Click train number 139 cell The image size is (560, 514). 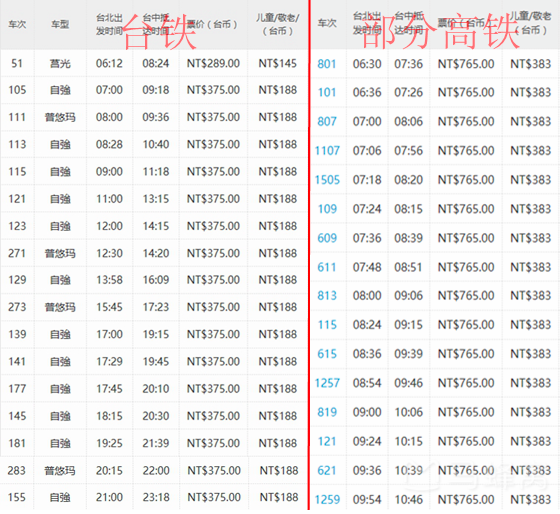click(x=17, y=335)
